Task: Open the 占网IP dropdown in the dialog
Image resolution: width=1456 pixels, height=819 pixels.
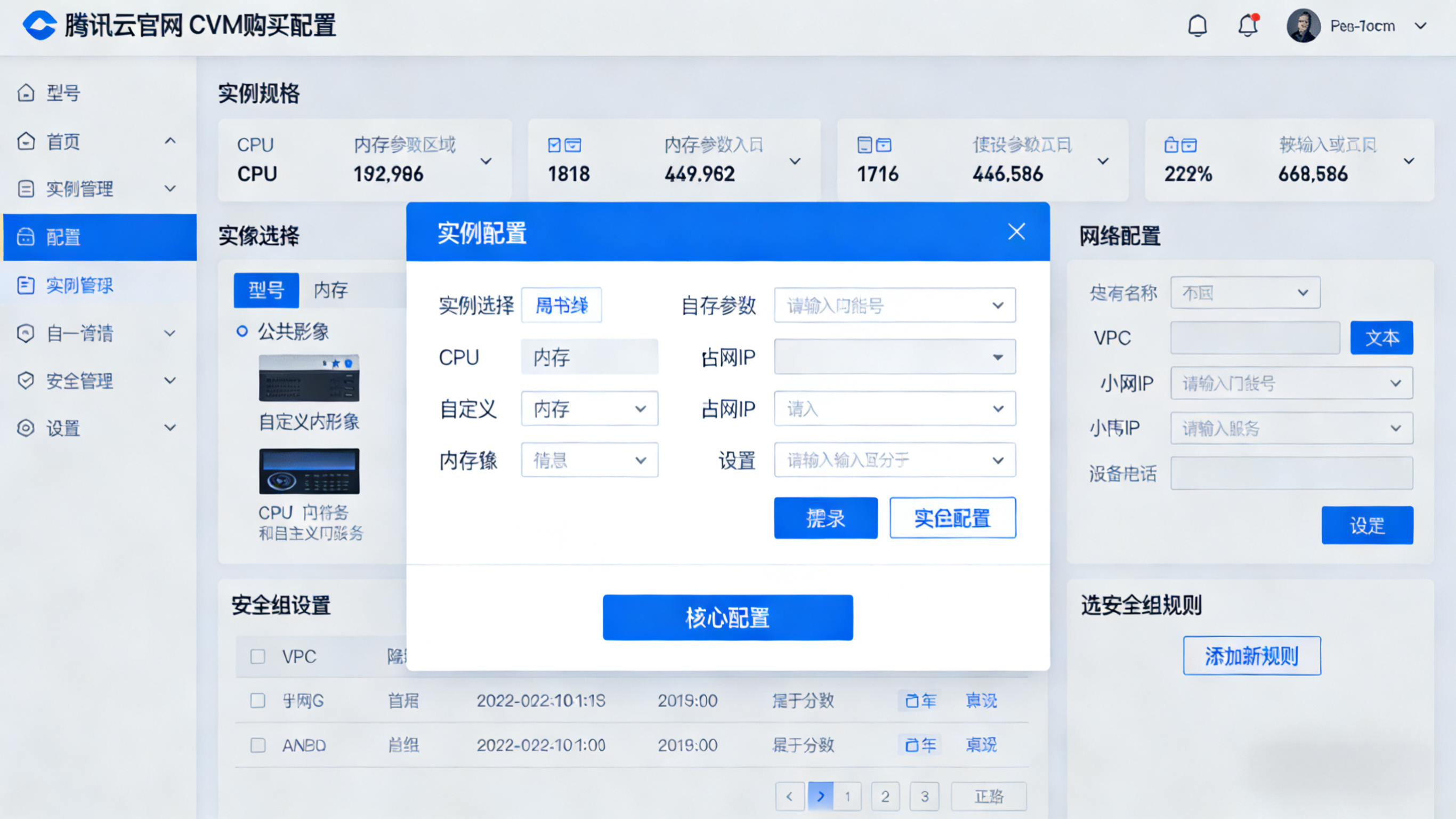Action: 894,356
